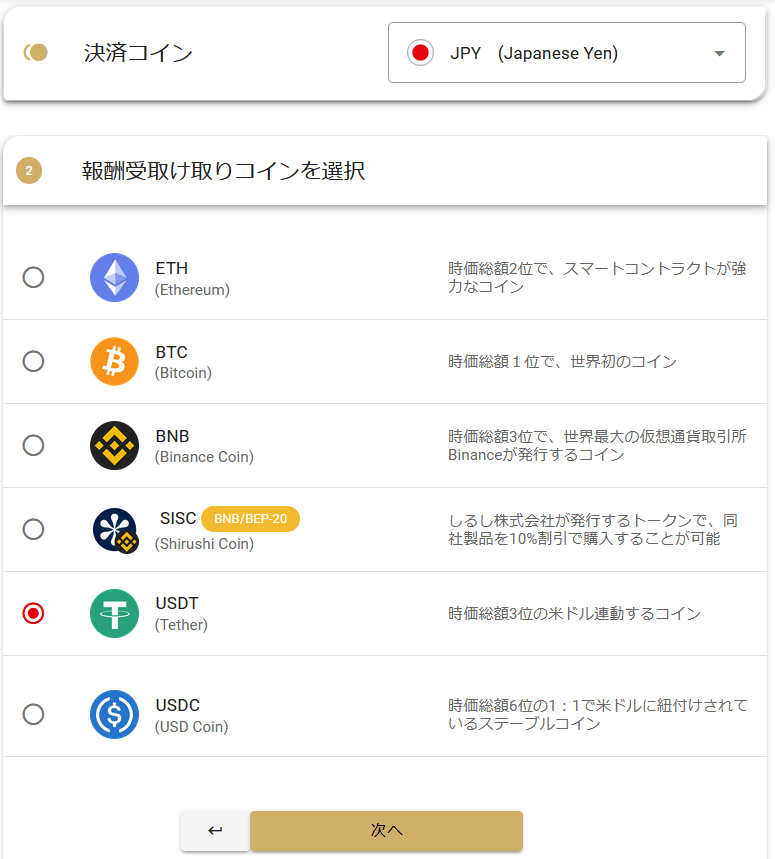Click the 次へ next button
The height and width of the screenshot is (859, 775).
point(387,831)
